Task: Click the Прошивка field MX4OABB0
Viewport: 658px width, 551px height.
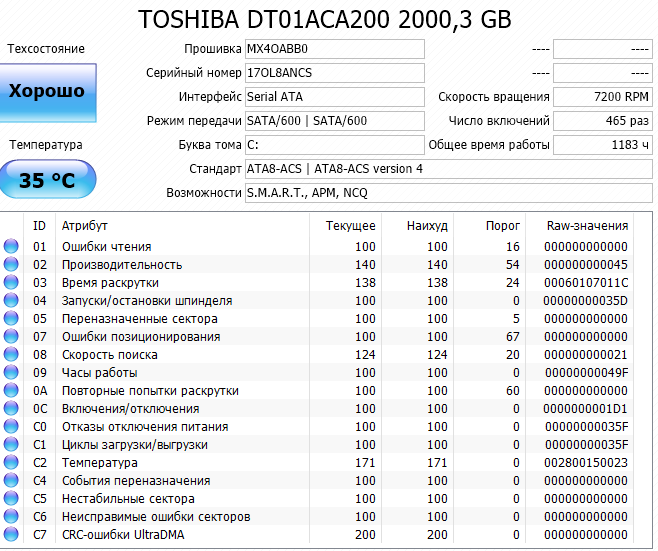Action: point(334,49)
